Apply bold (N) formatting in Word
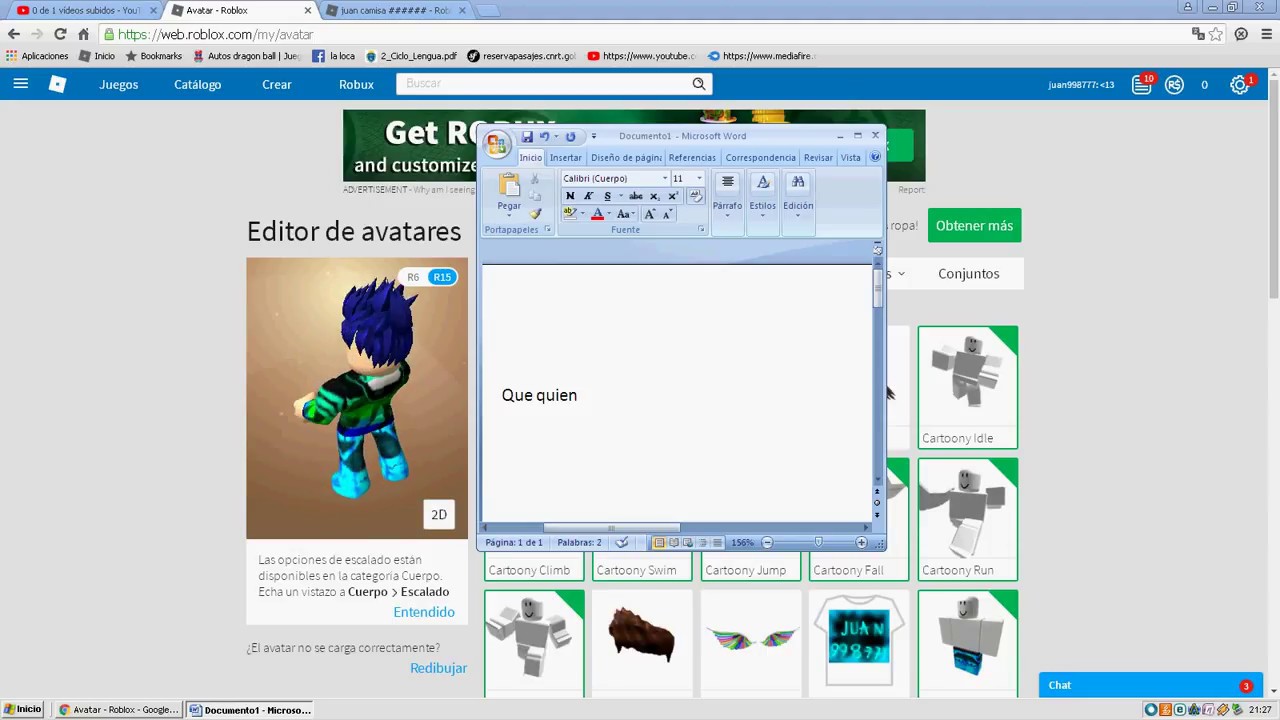Viewport: 1280px width, 720px height. click(x=570, y=196)
